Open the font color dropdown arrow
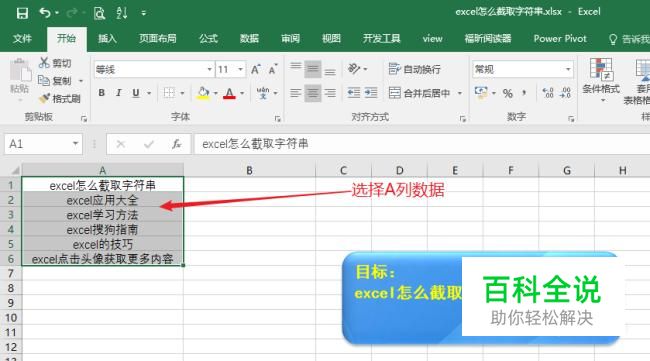The image size is (650, 361). click(242, 93)
